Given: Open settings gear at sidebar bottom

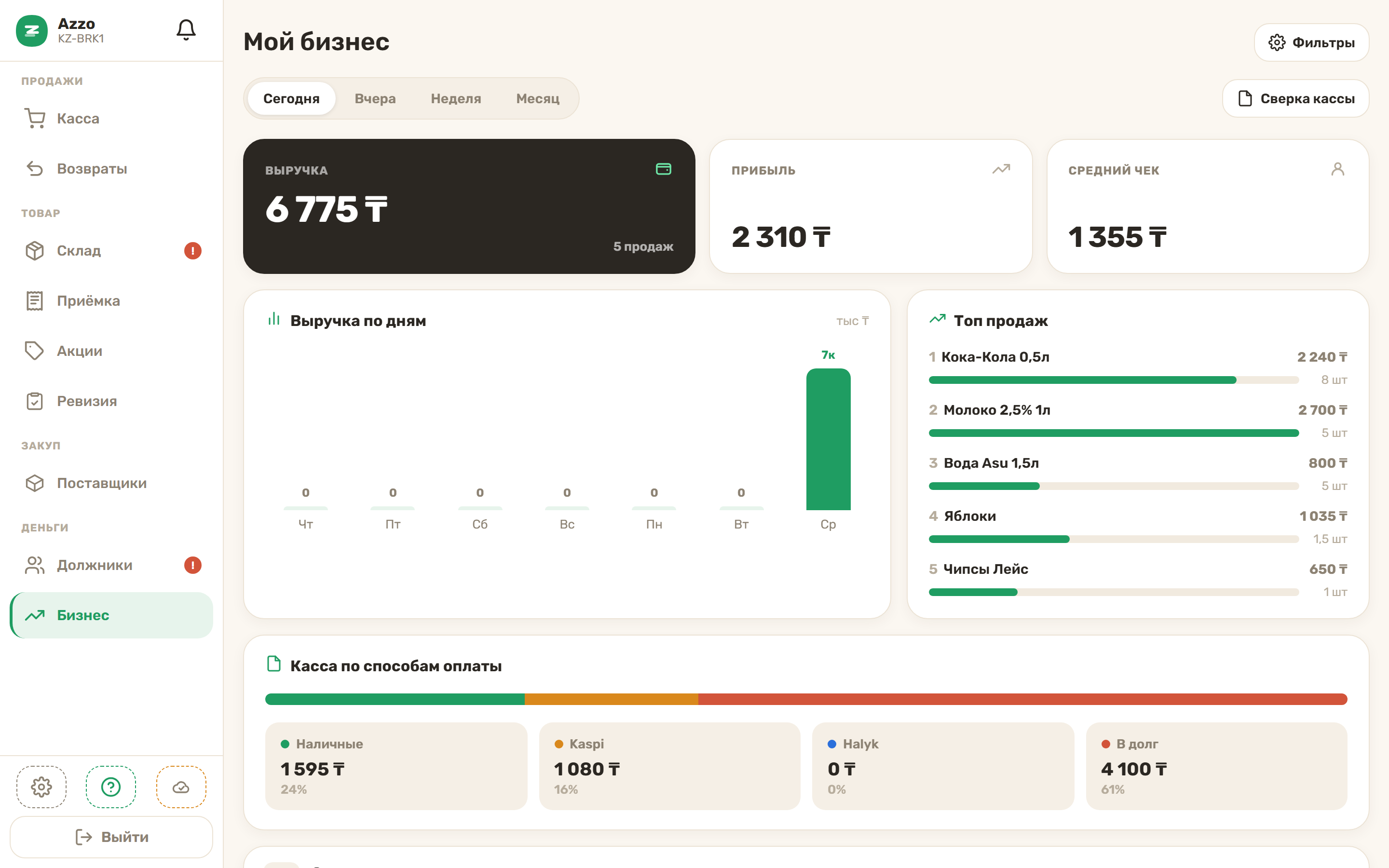Looking at the screenshot, I should tap(41, 787).
